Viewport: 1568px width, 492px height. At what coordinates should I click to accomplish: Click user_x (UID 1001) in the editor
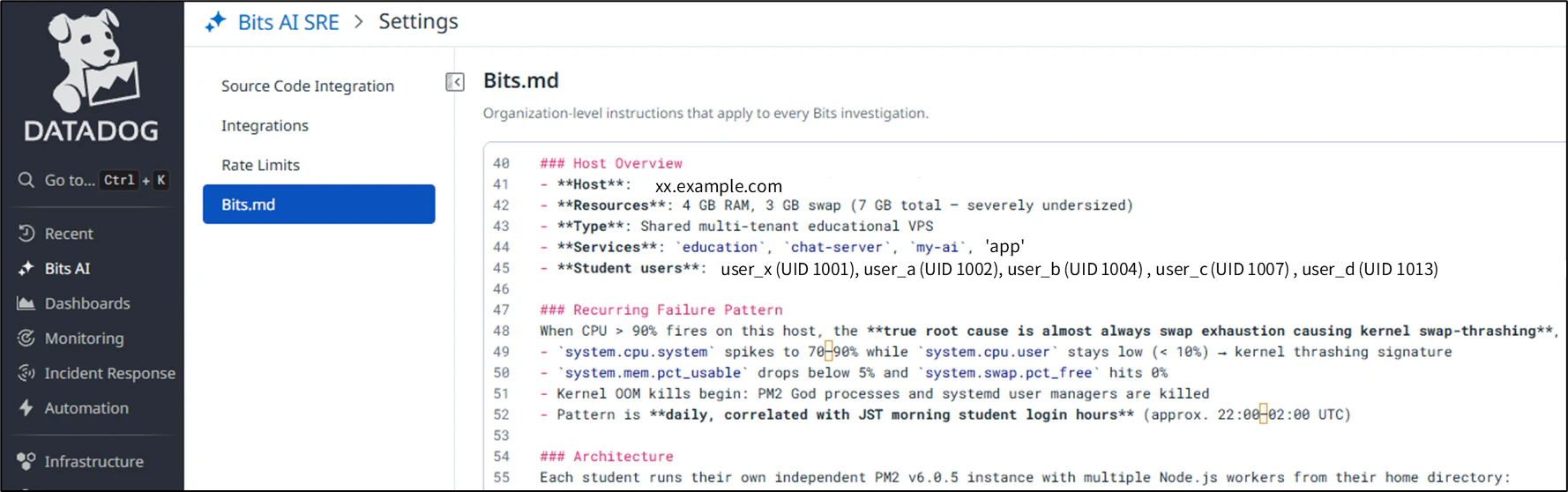(x=787, y=269)
